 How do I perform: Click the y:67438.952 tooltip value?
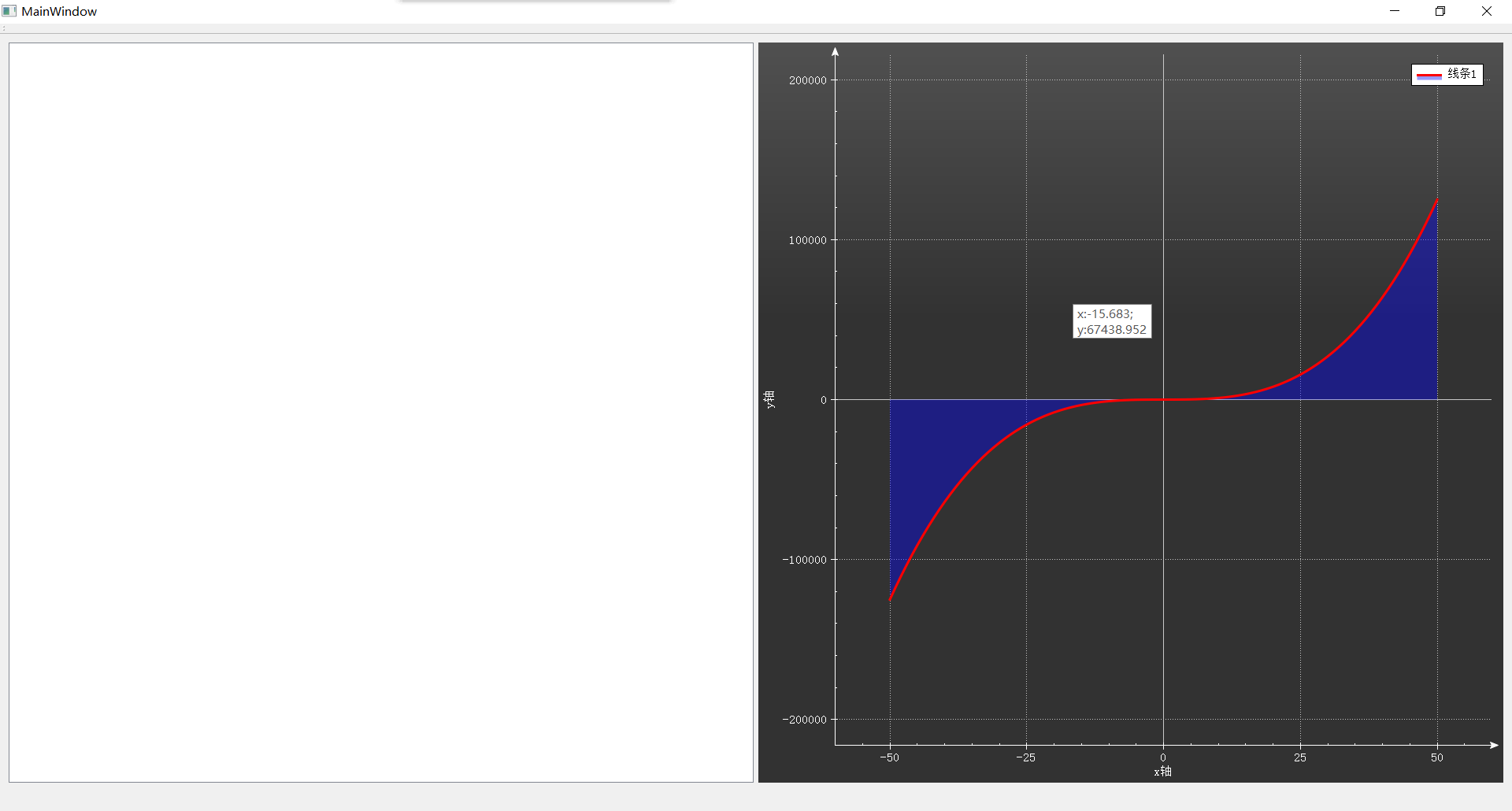tap(1112, 330)
